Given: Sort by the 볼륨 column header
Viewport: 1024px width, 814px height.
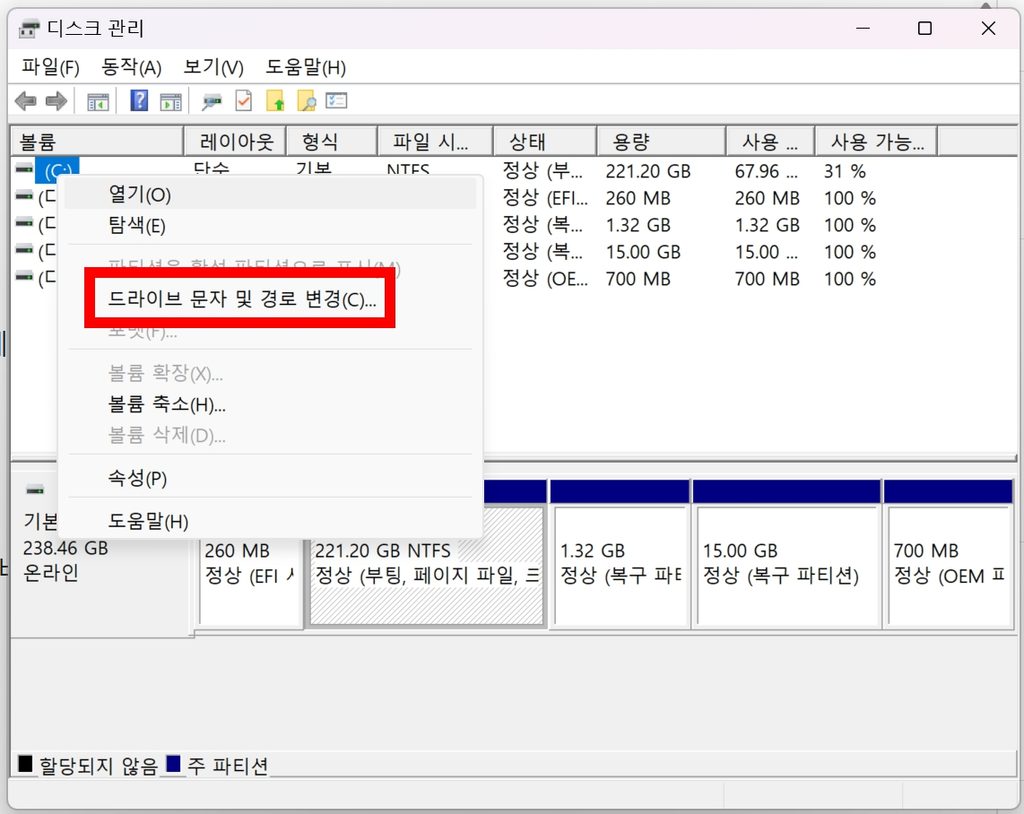Looking at the screenshot, I should [97, 141].
